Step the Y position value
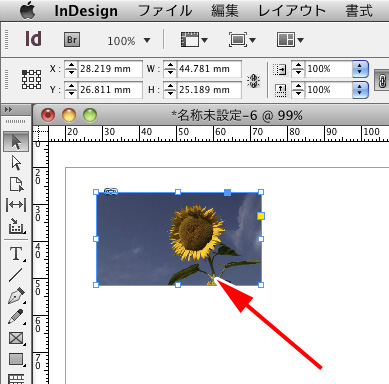Screen dimensions: 389x384 (71, 90)
